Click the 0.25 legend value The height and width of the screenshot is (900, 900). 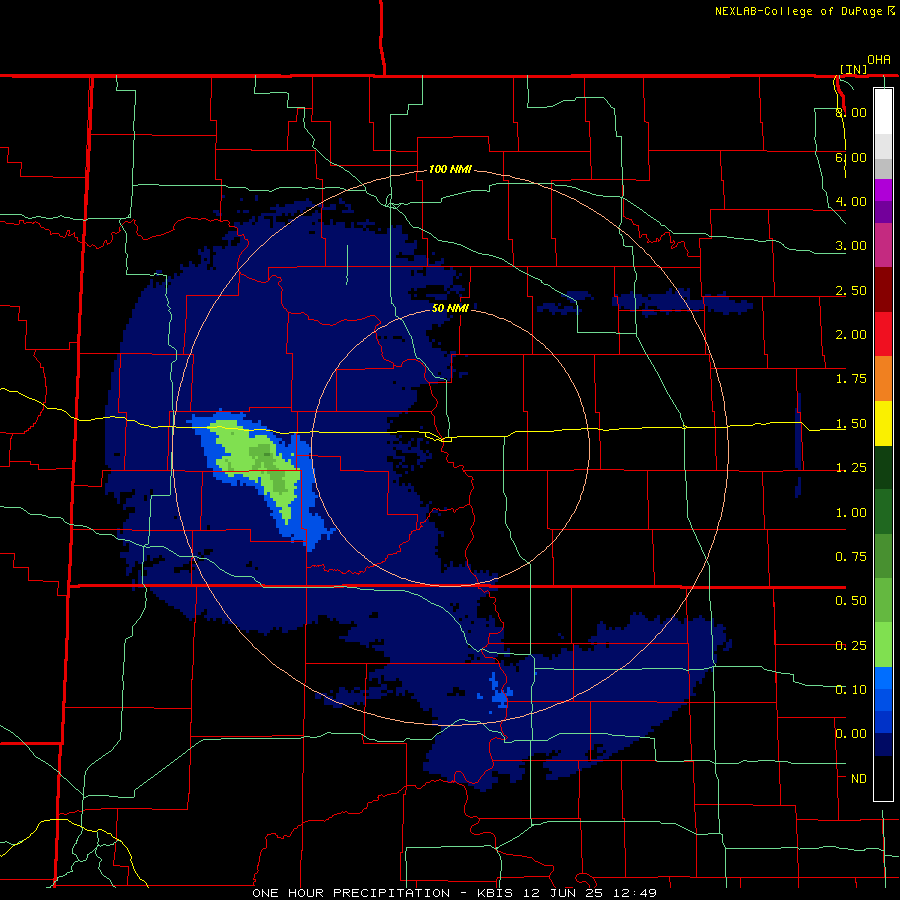click(x=851, y=646)
